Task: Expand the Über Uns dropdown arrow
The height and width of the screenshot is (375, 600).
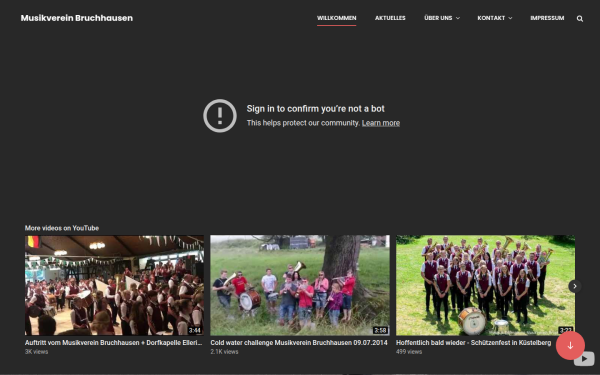Action: pyautogui.click(x=458, y=18)
